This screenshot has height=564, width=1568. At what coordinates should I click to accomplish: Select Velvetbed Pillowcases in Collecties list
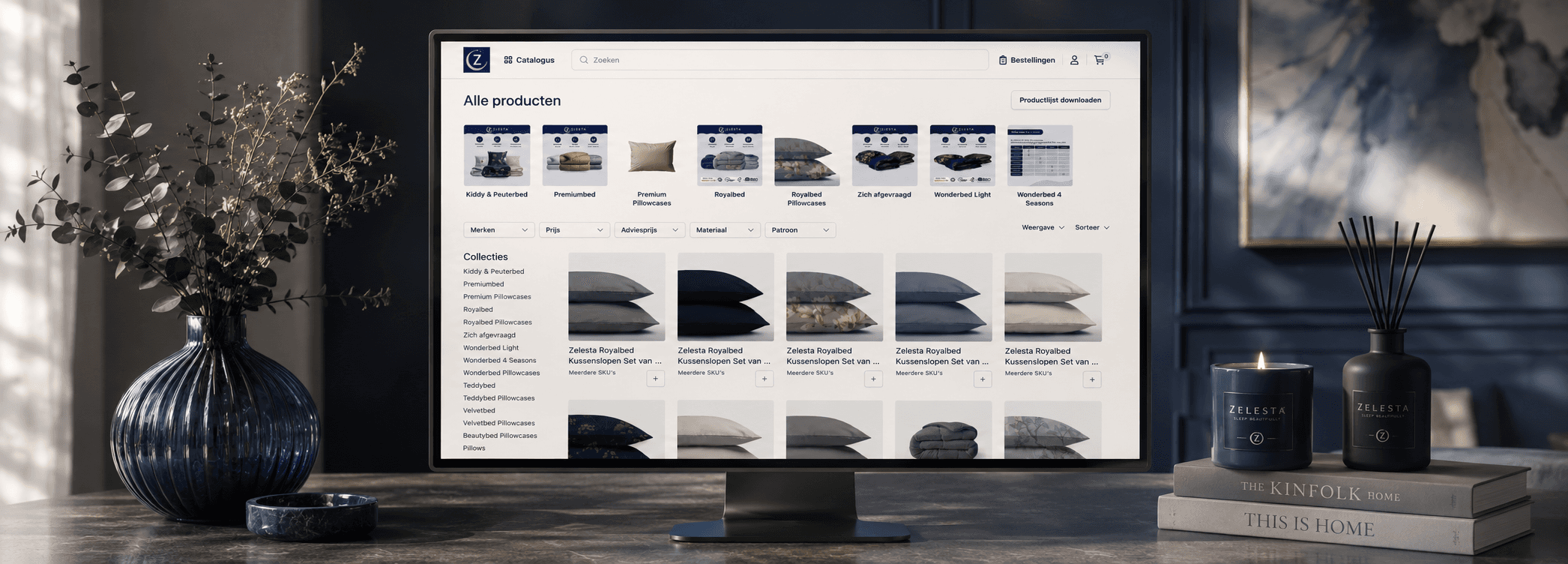coord(498,423)
